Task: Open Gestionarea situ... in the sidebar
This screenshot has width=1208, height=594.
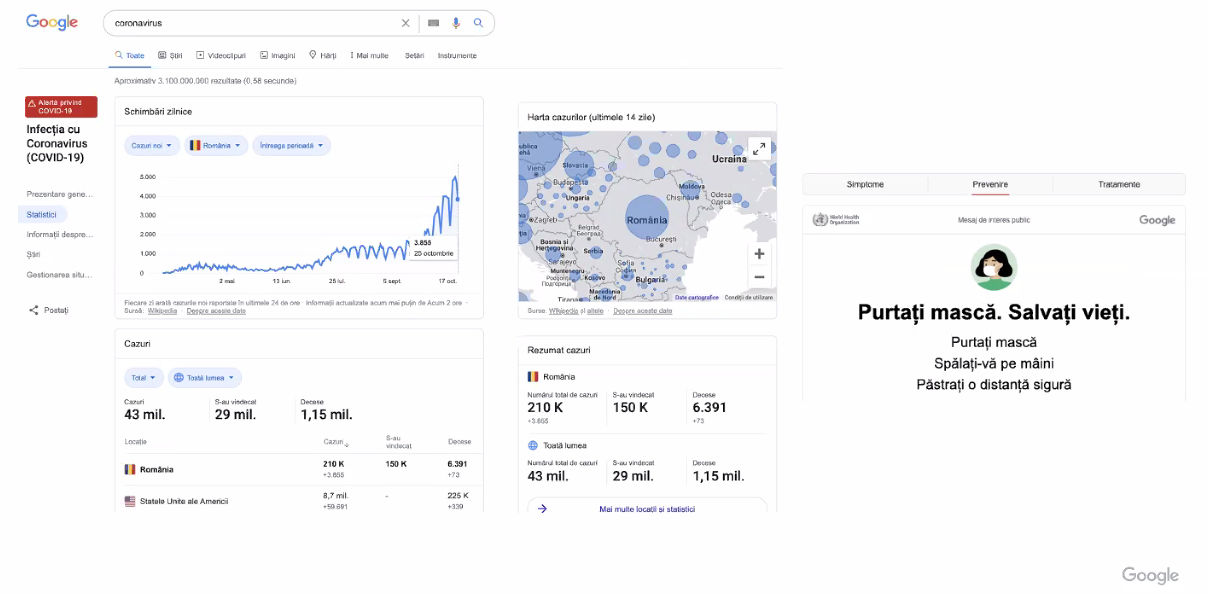Action: click(59, 274)
